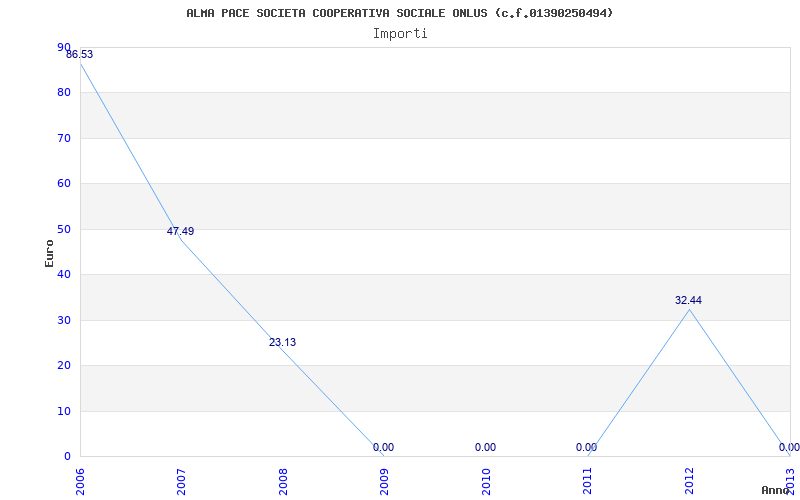The width and height of the screenshot is (800, 500).
Task: Click the 0.00 data label above 2013
Action: coord(789,447)
